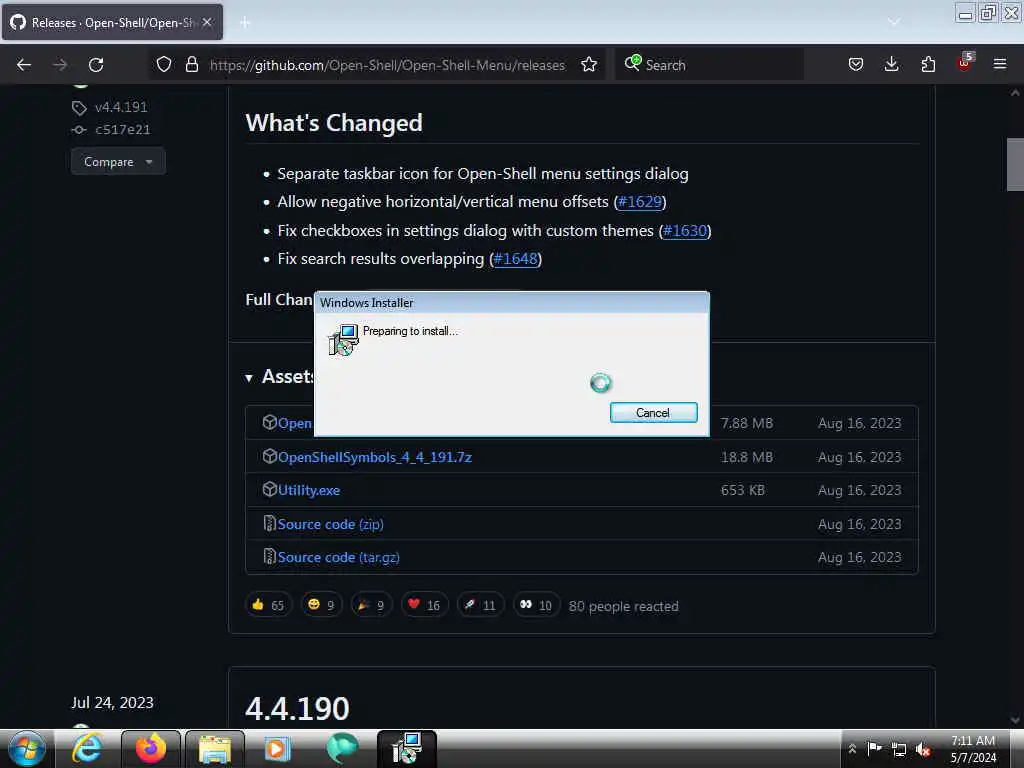
Task: Click the 80 people reacted text
Action: [624, 607]
